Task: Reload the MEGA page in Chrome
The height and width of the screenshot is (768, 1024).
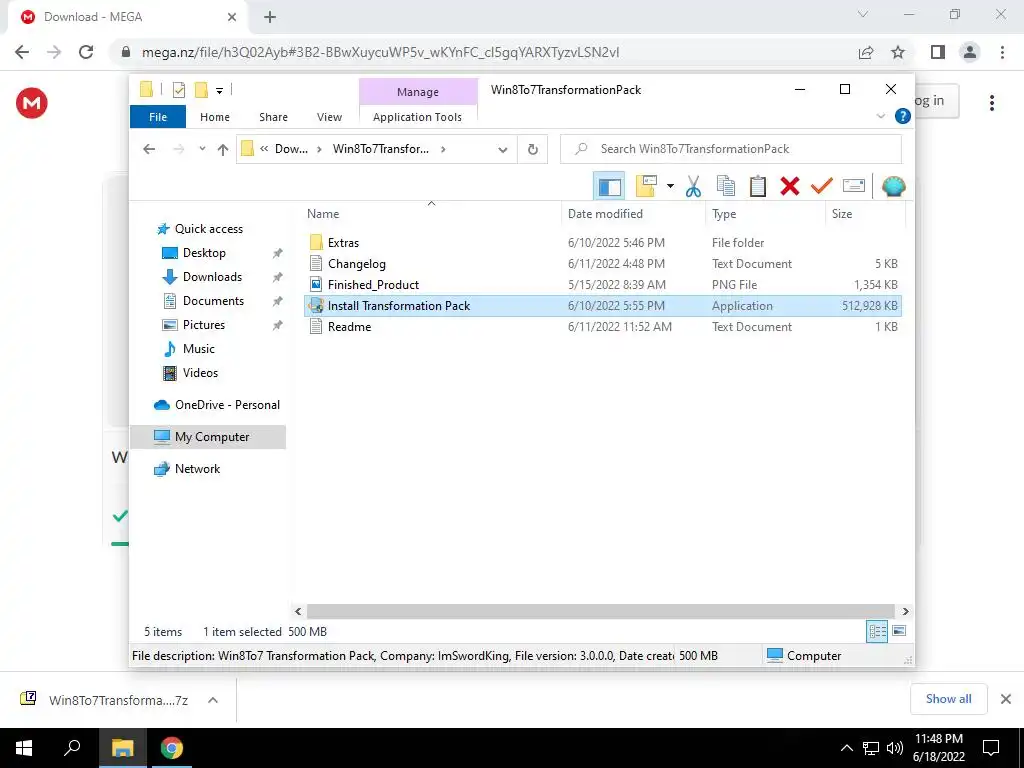Action: 86,52
